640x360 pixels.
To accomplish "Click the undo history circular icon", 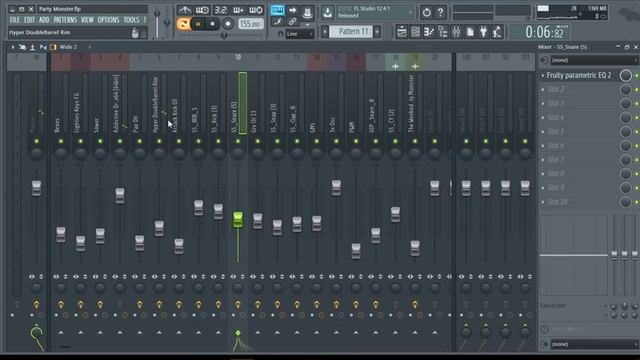I will [427, 13].
